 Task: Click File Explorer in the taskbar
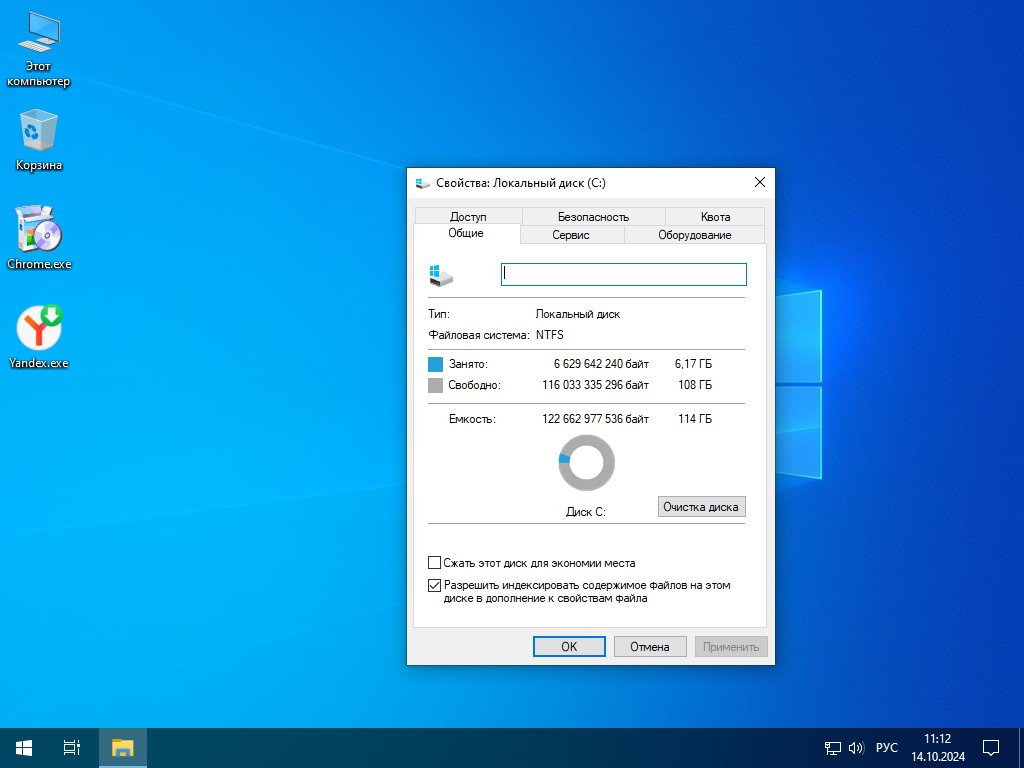(x=123, y=747)
